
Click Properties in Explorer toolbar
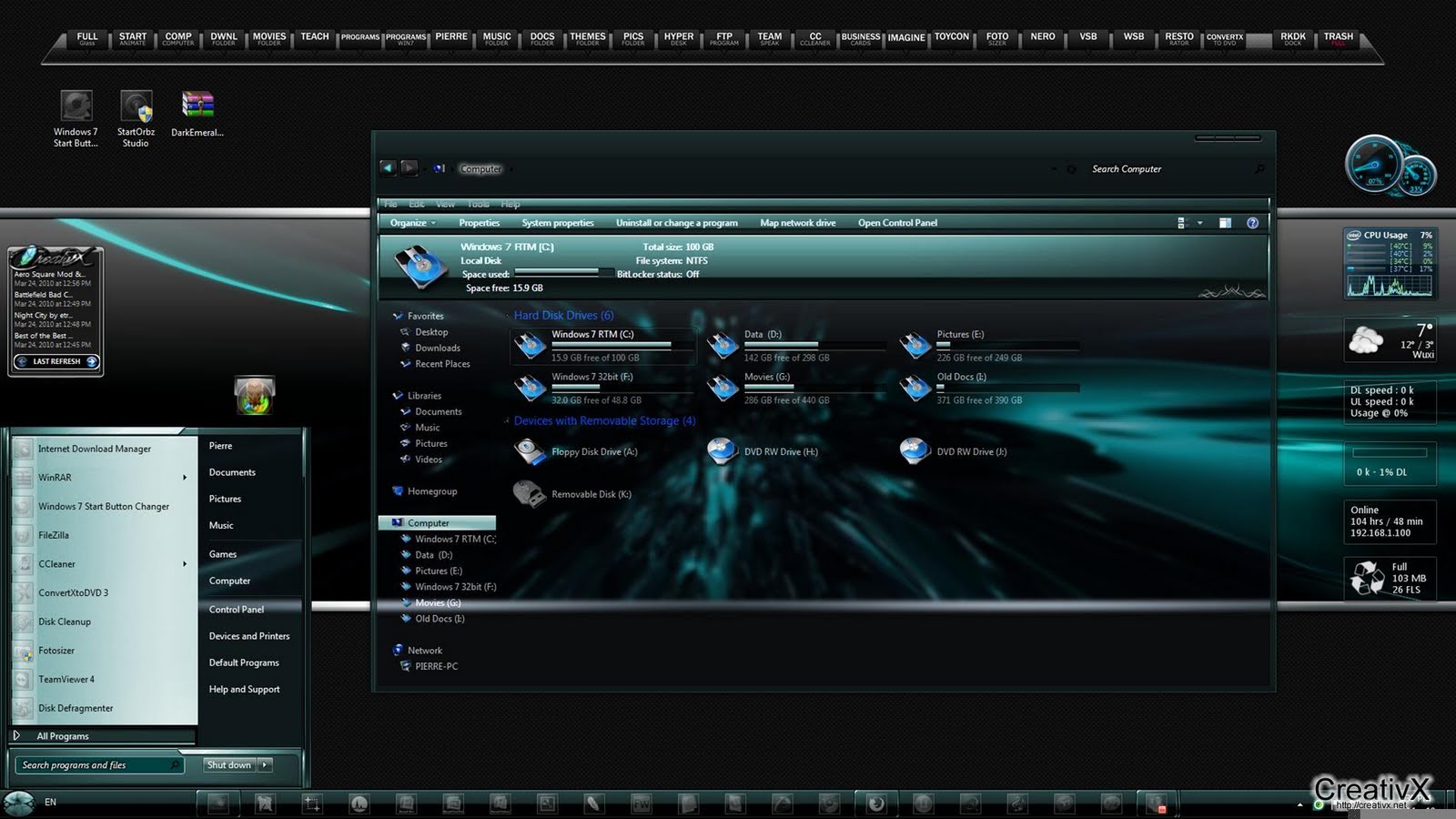(x=479, y=223)
